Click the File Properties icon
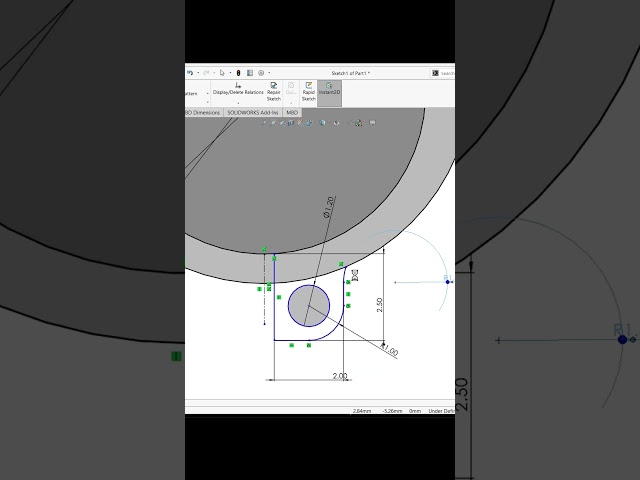Viewport: 640px width, 480px height. pos(250,73)
